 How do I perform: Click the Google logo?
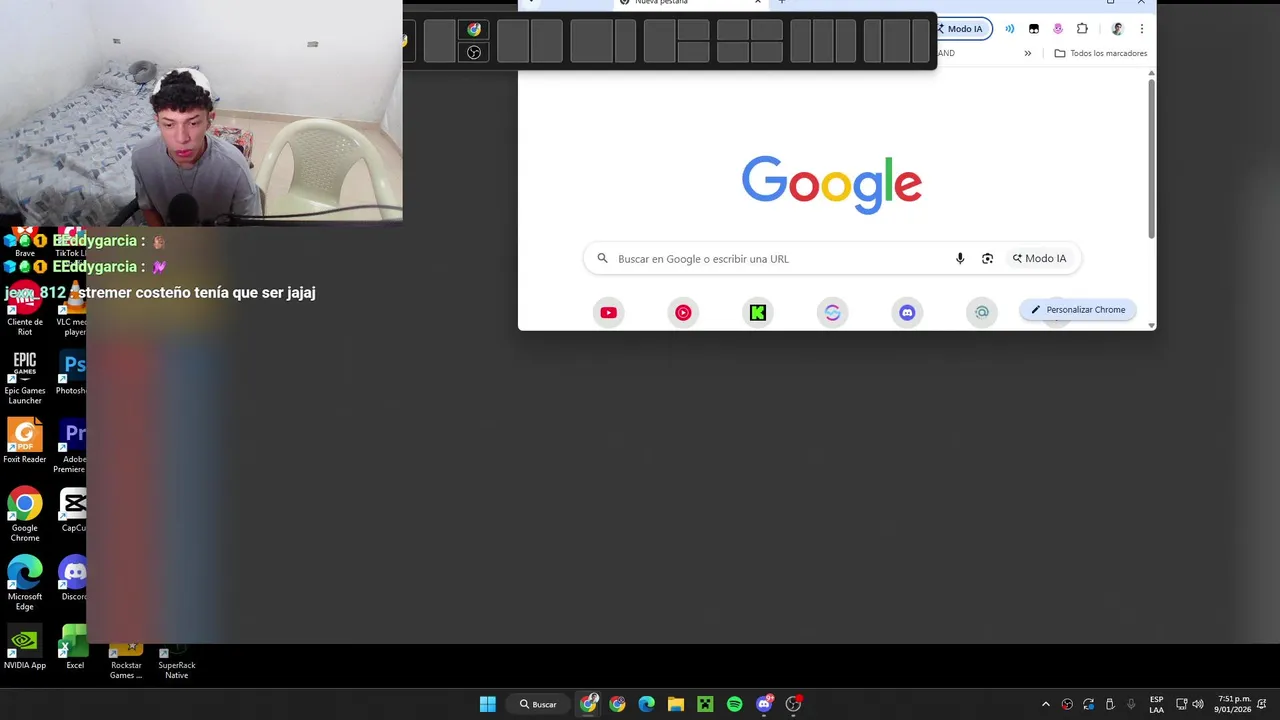pos(831,184)
